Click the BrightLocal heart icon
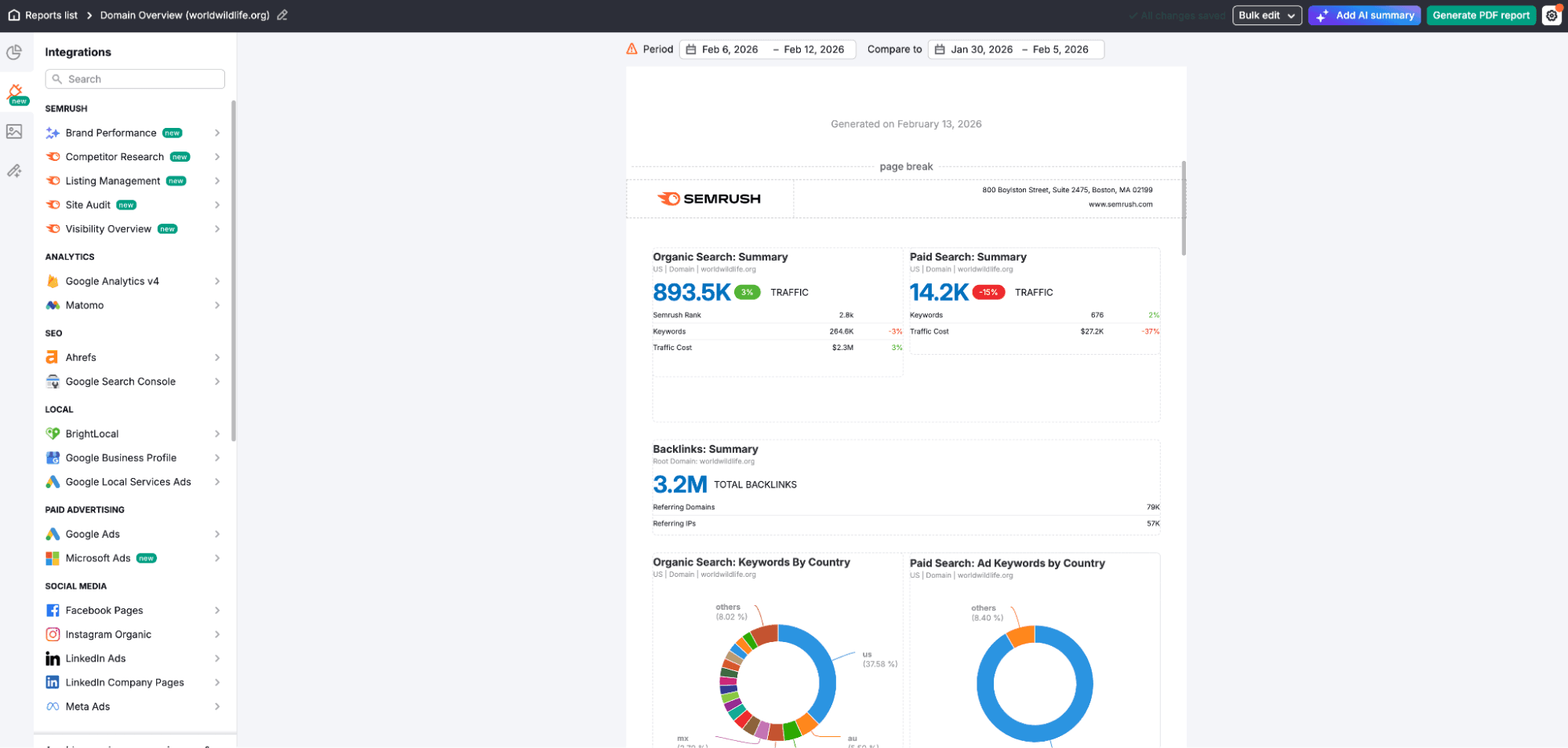The width and height of the screenshot is (1568, 748). (53, 433)
